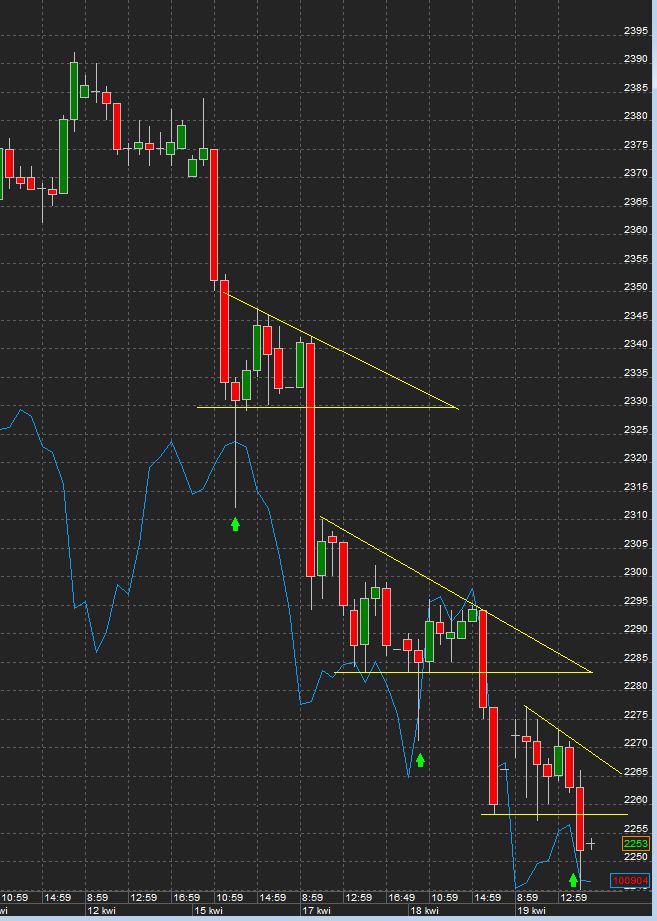Select the green buy arrow near 2265 on 18 kwi
This screenshot has width=657, height=921.
tap(420, 760)
